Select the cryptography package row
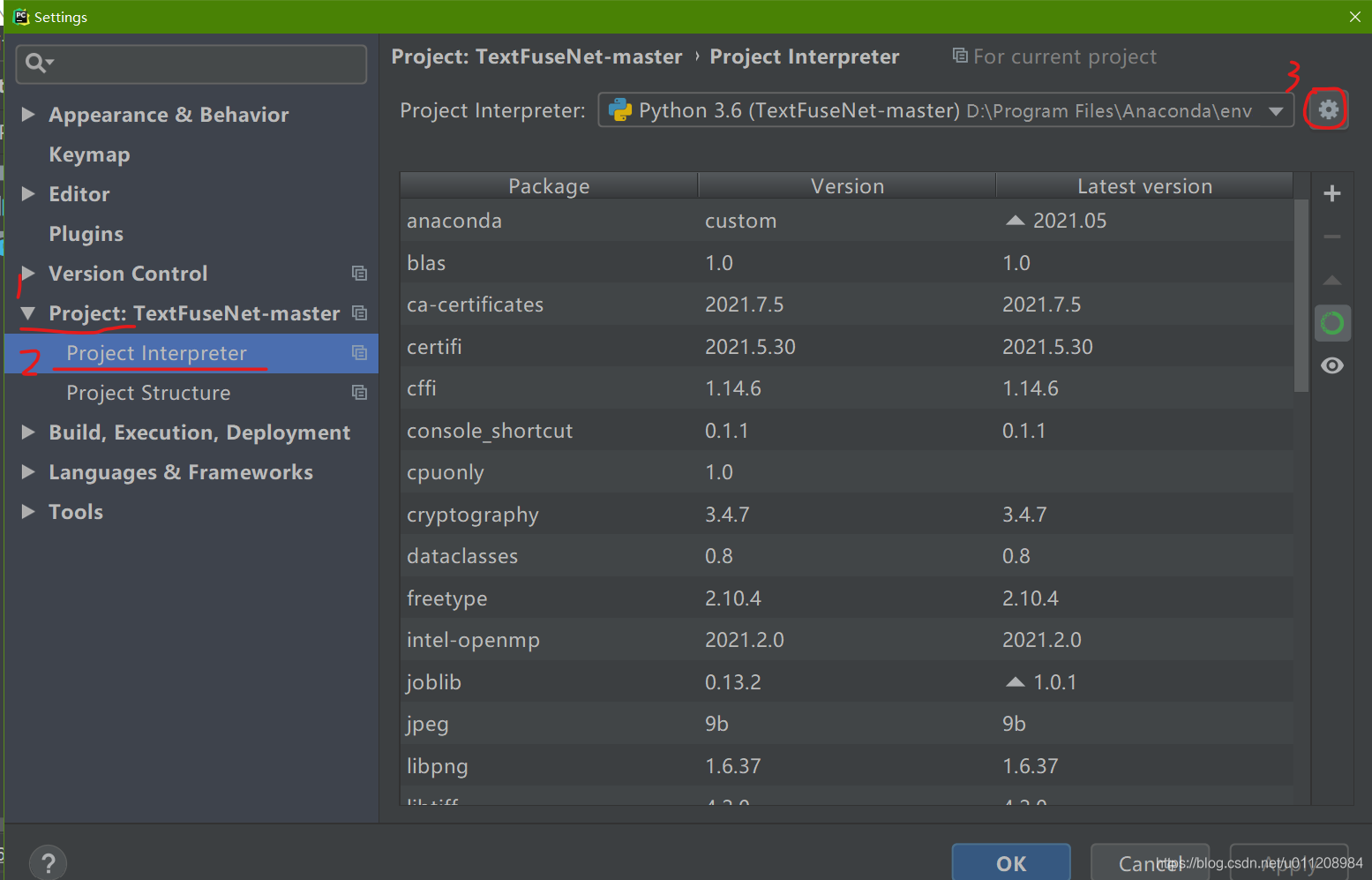The image size is (1372, 880). click(x=847, y=515)
